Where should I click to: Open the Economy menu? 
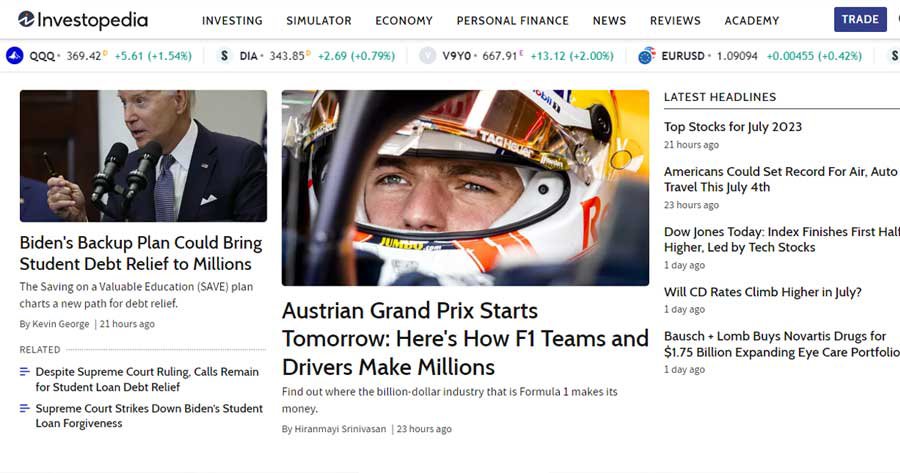(404, 20)
